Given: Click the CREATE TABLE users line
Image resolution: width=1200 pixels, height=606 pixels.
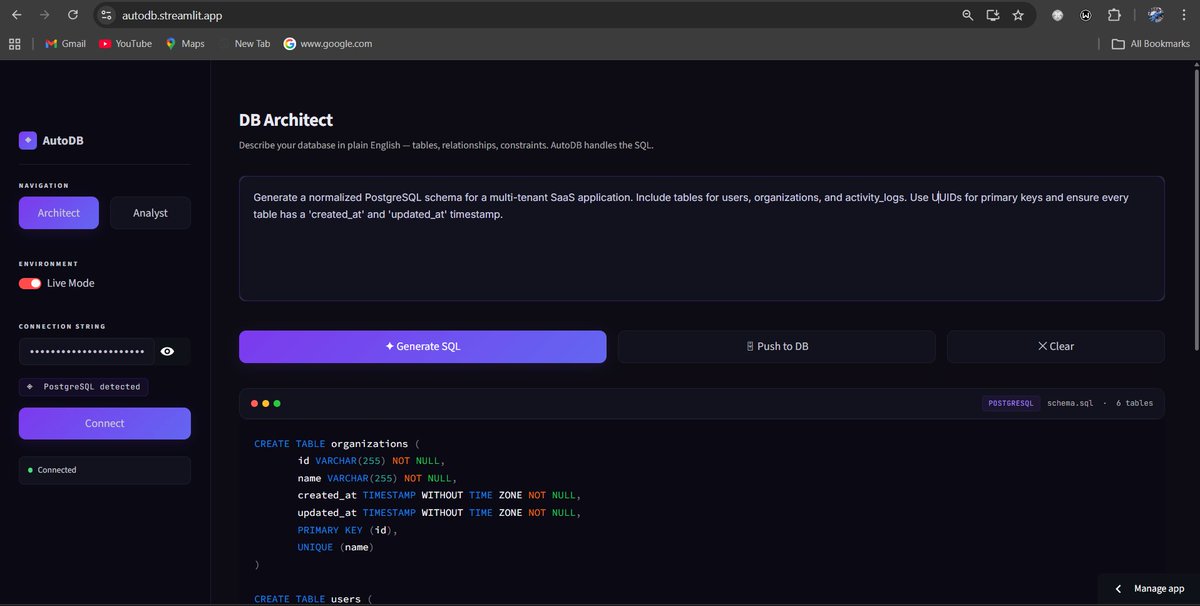Looking at the screenshot, I should coord(312,599).
